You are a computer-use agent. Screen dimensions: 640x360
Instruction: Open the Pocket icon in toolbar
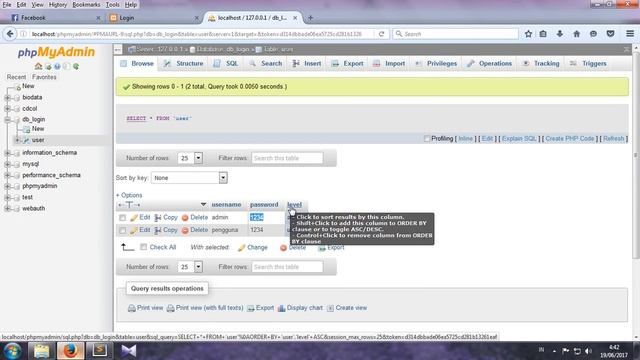coord(610,34)
